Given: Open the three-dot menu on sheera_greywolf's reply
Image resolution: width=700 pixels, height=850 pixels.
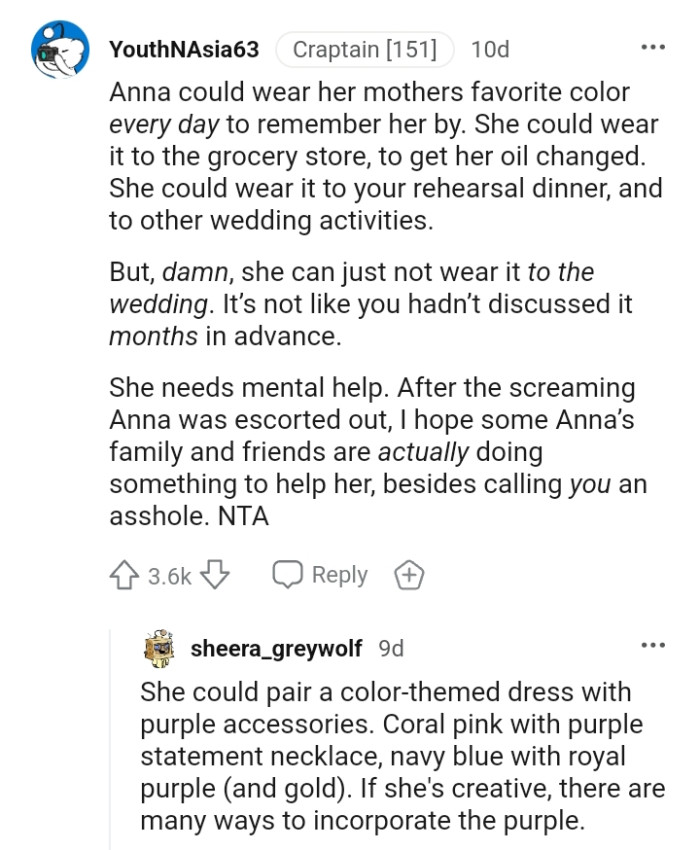Looking at the screenshot, I should (x=653, y=645).
